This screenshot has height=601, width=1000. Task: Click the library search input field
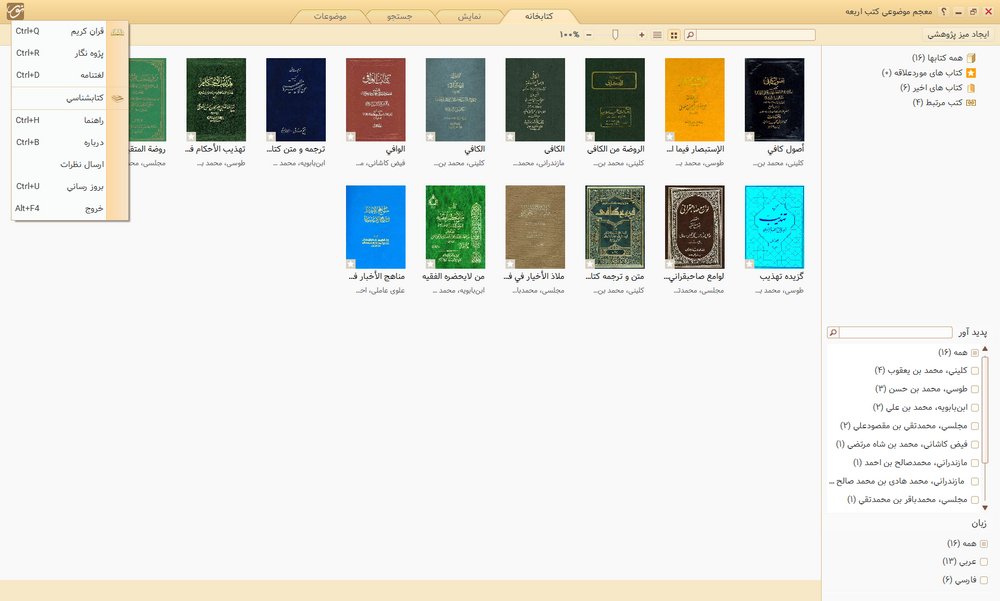click(x=755, y=35)
